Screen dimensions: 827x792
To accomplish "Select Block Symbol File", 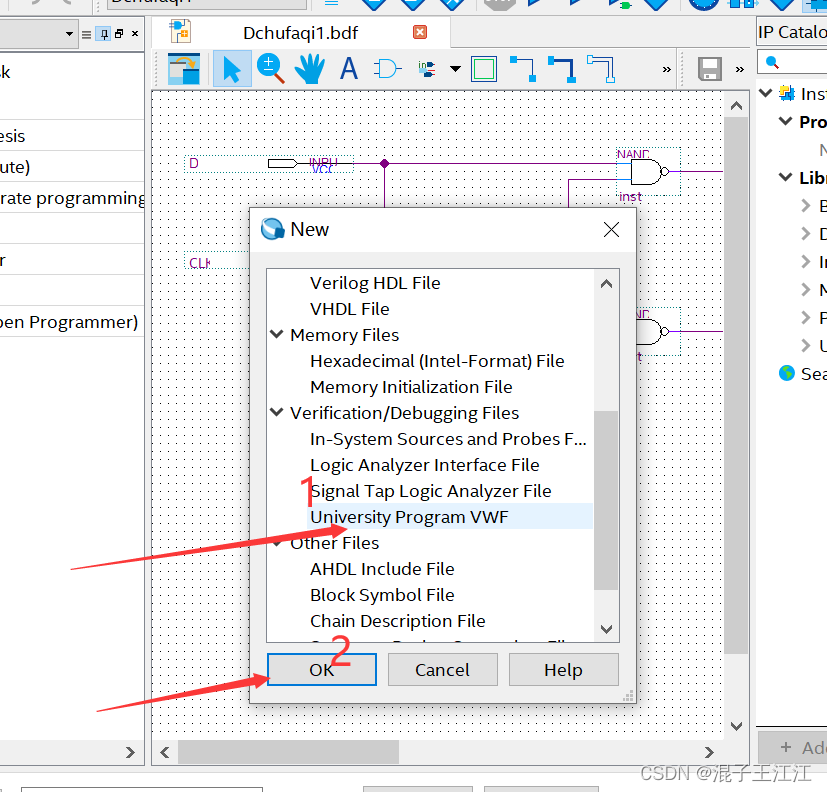I will click(x=382, y=595).
